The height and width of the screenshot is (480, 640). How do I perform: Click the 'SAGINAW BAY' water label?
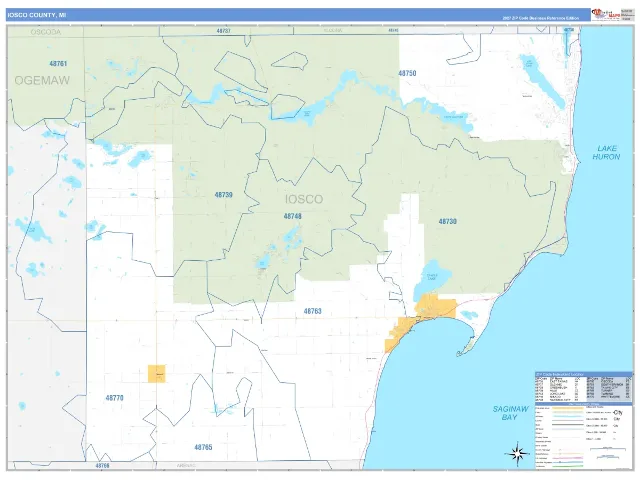[x=510, y=413]
